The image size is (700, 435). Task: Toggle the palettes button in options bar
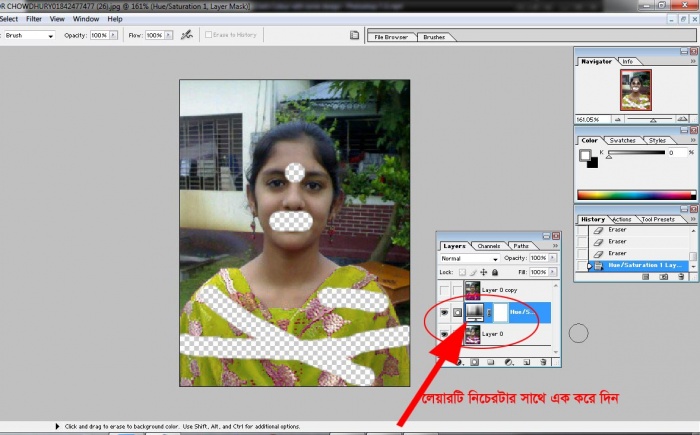tap(354, 35)
